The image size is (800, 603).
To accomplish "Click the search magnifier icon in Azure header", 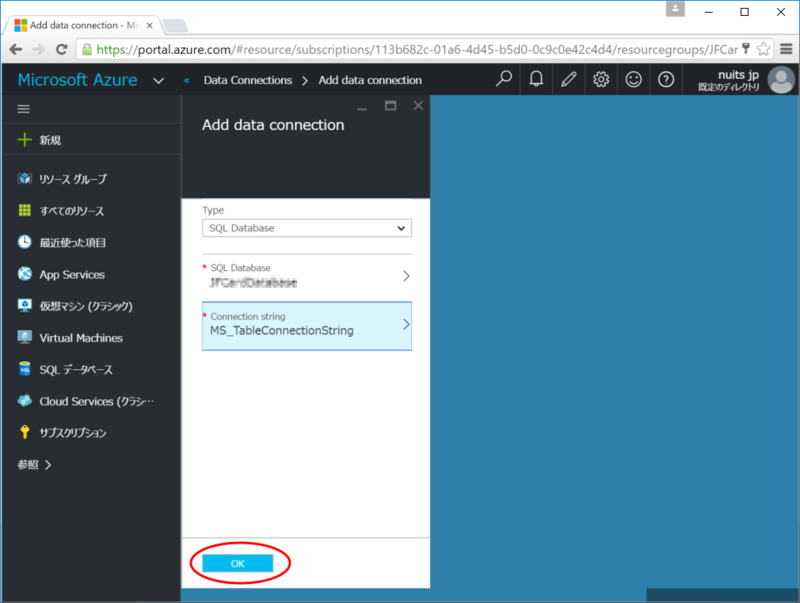I will [x=504, y=79].
